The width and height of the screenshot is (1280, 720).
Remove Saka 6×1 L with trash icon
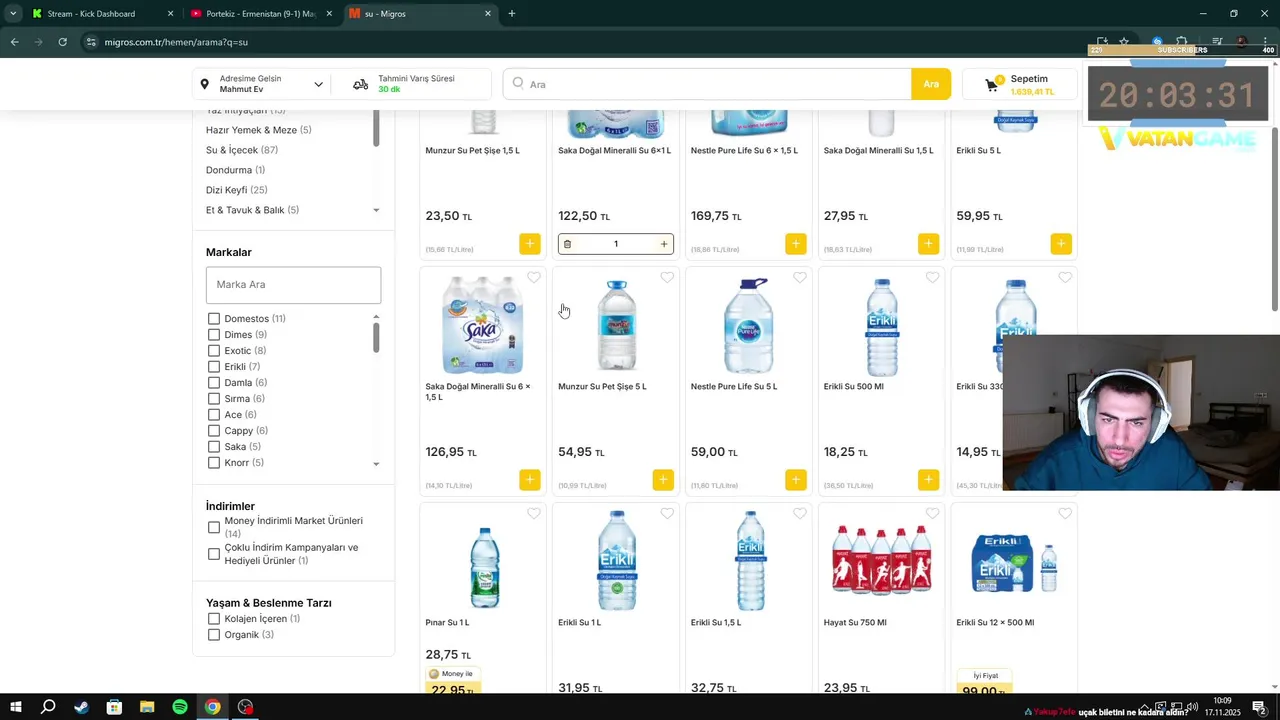tap(568, 244)
